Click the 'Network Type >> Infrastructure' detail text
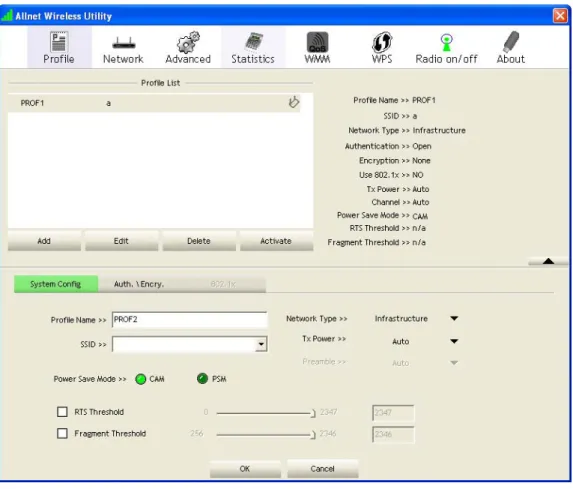 (407, 130)
